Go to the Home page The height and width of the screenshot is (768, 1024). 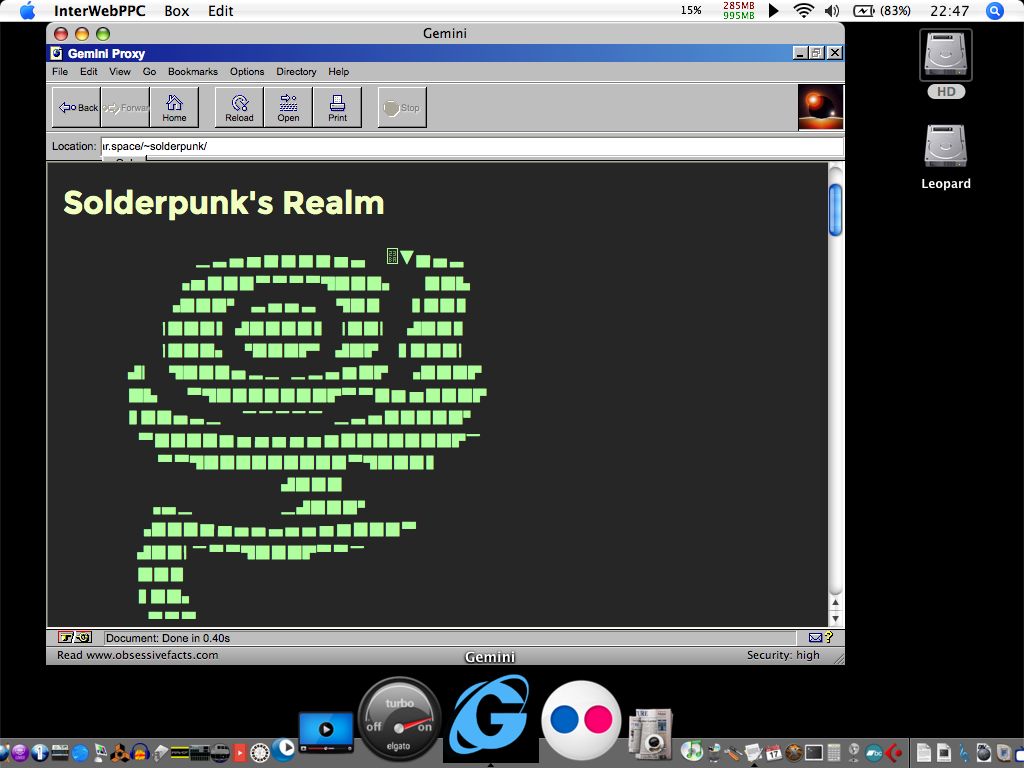174,107
